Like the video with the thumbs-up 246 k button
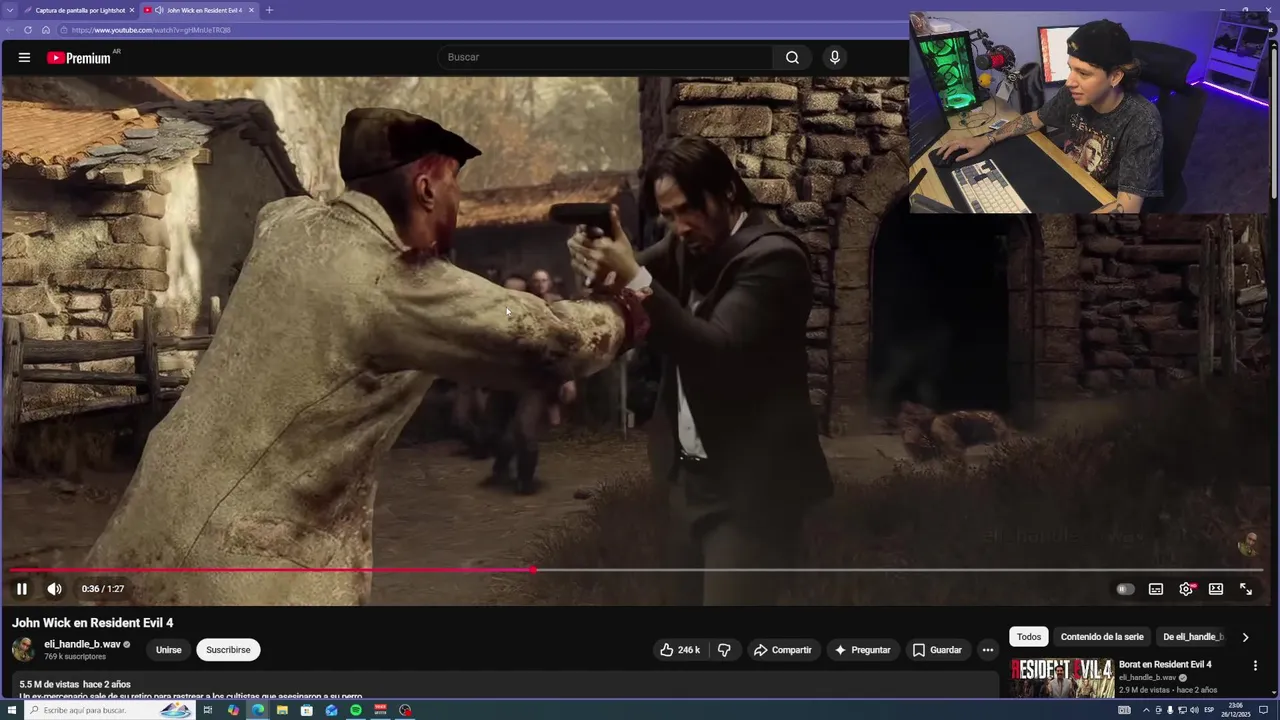The width and height of the screenshot is (1280, 720). 680,650
